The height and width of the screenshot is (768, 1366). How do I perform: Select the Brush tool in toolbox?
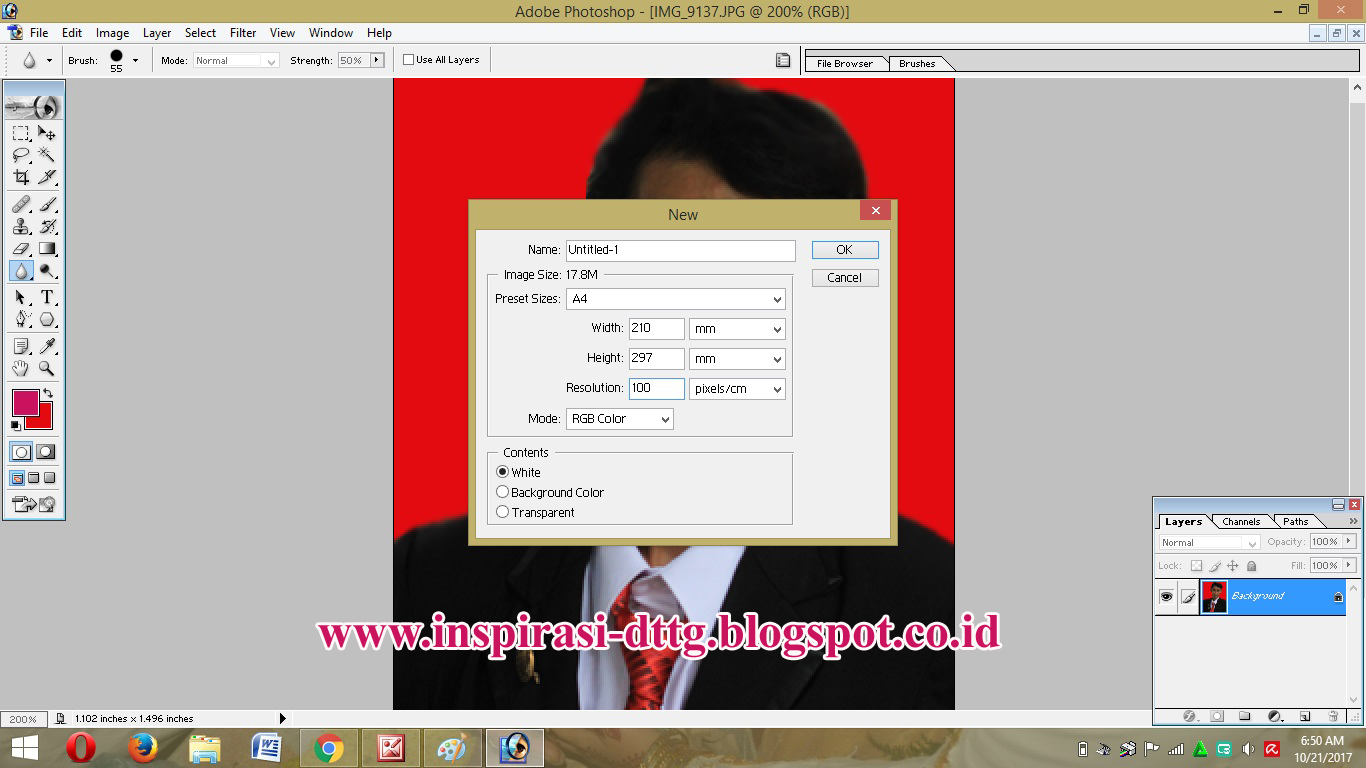tap(47, 204)
